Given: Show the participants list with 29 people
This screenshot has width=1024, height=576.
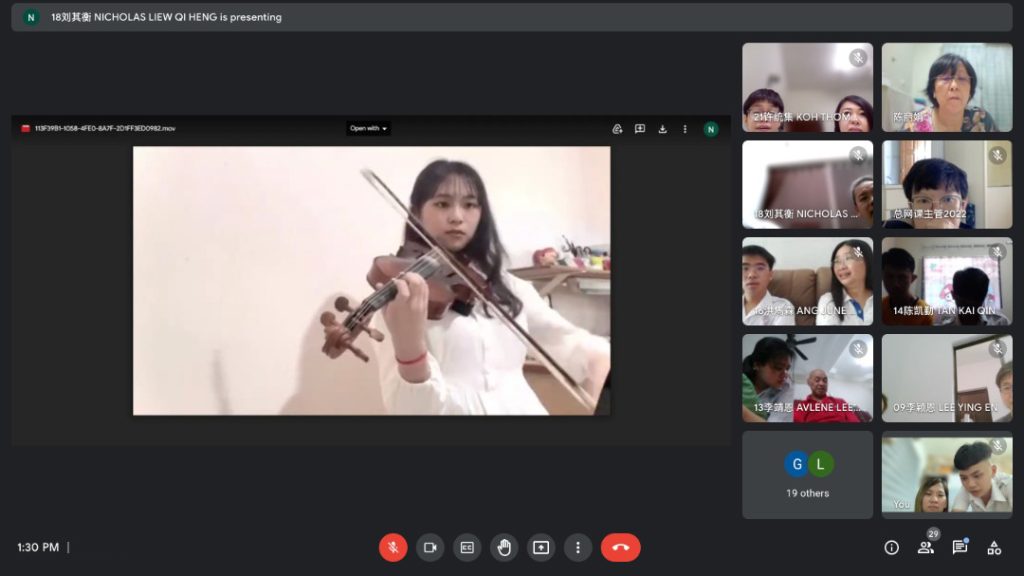Looking at the screenshot, I should 926,547.
